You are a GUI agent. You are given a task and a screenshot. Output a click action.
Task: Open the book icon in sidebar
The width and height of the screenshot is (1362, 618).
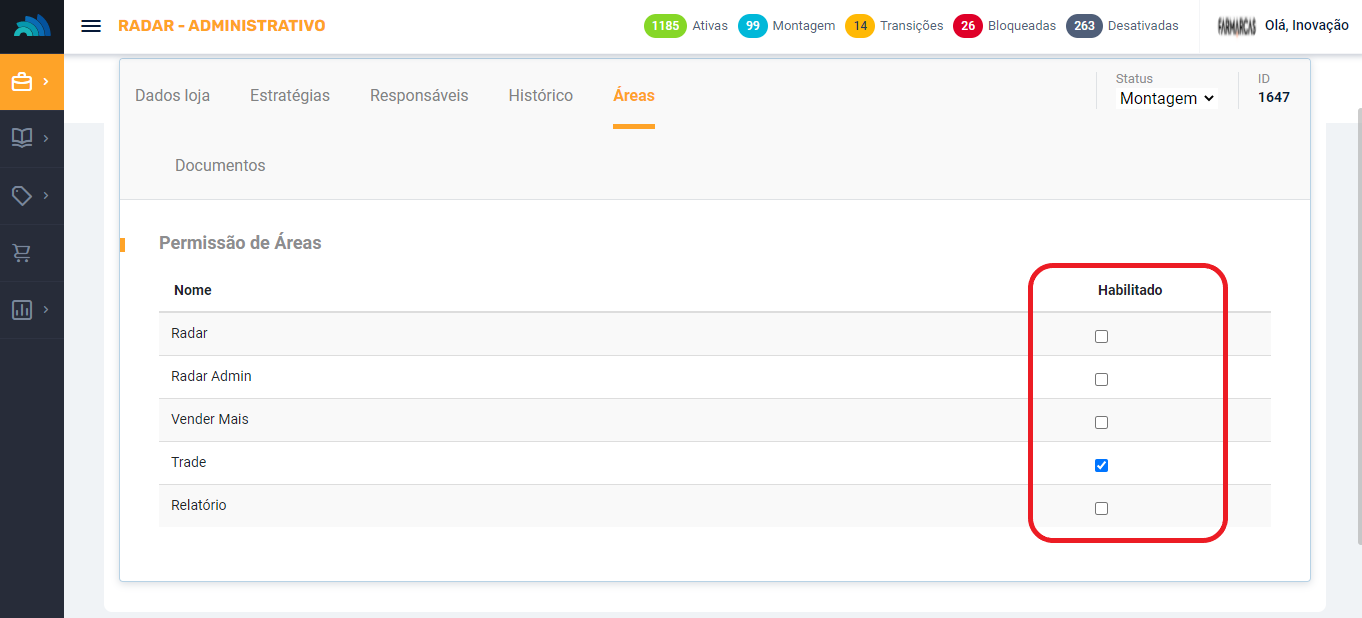click(22, 138)
